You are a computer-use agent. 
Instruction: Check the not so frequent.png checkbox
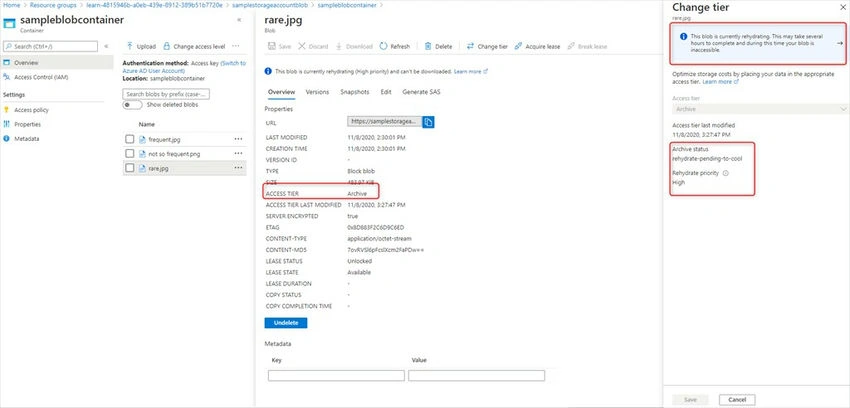point(130,154)
